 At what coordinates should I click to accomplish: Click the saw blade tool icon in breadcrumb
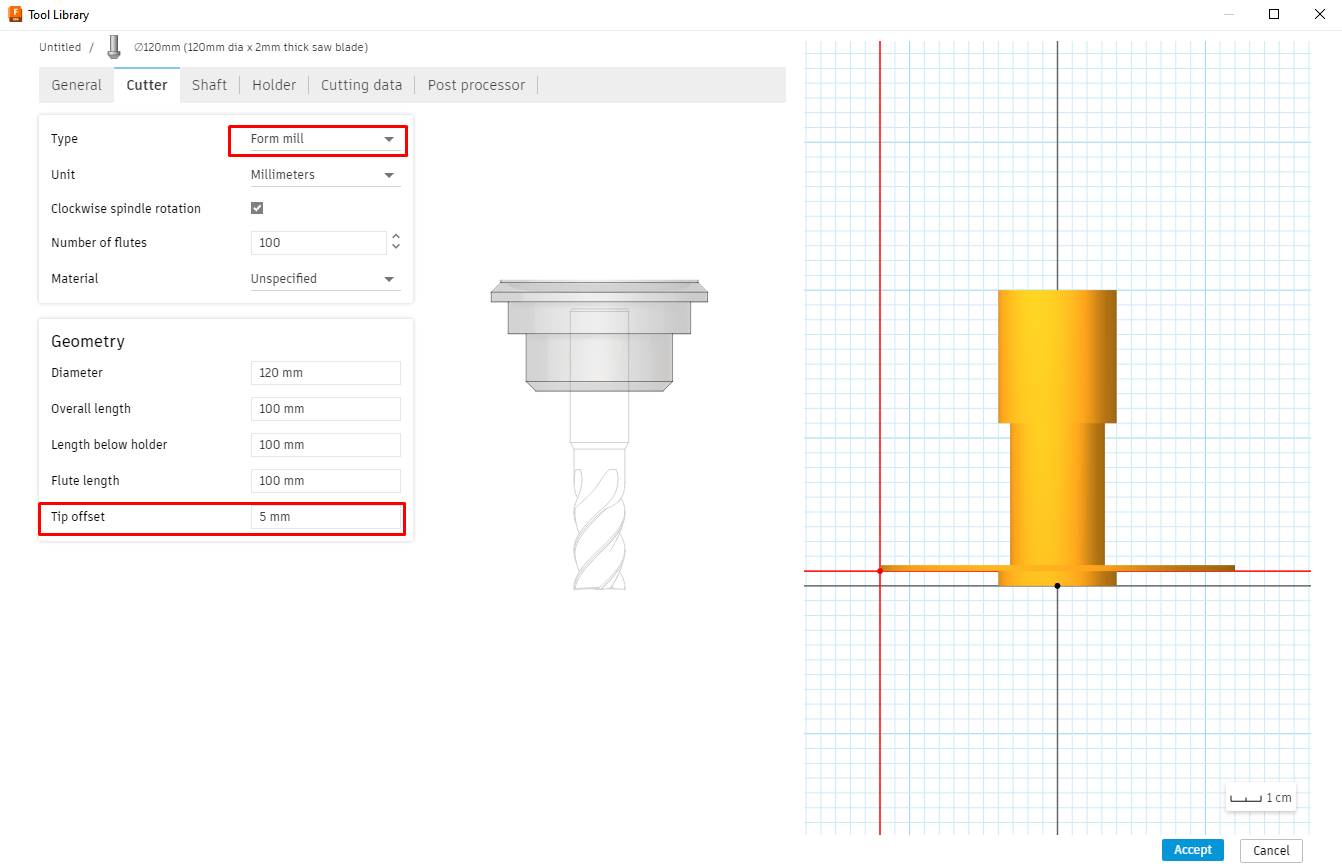coord(113,46)
